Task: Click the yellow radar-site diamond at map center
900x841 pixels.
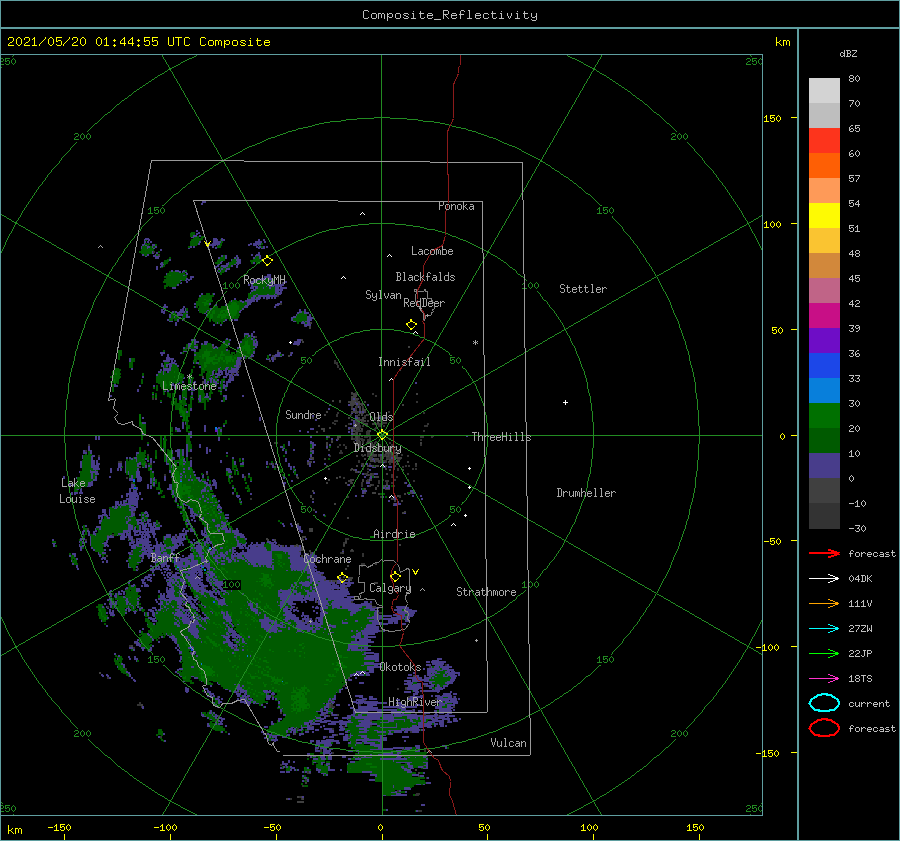Action: point(382,435)
